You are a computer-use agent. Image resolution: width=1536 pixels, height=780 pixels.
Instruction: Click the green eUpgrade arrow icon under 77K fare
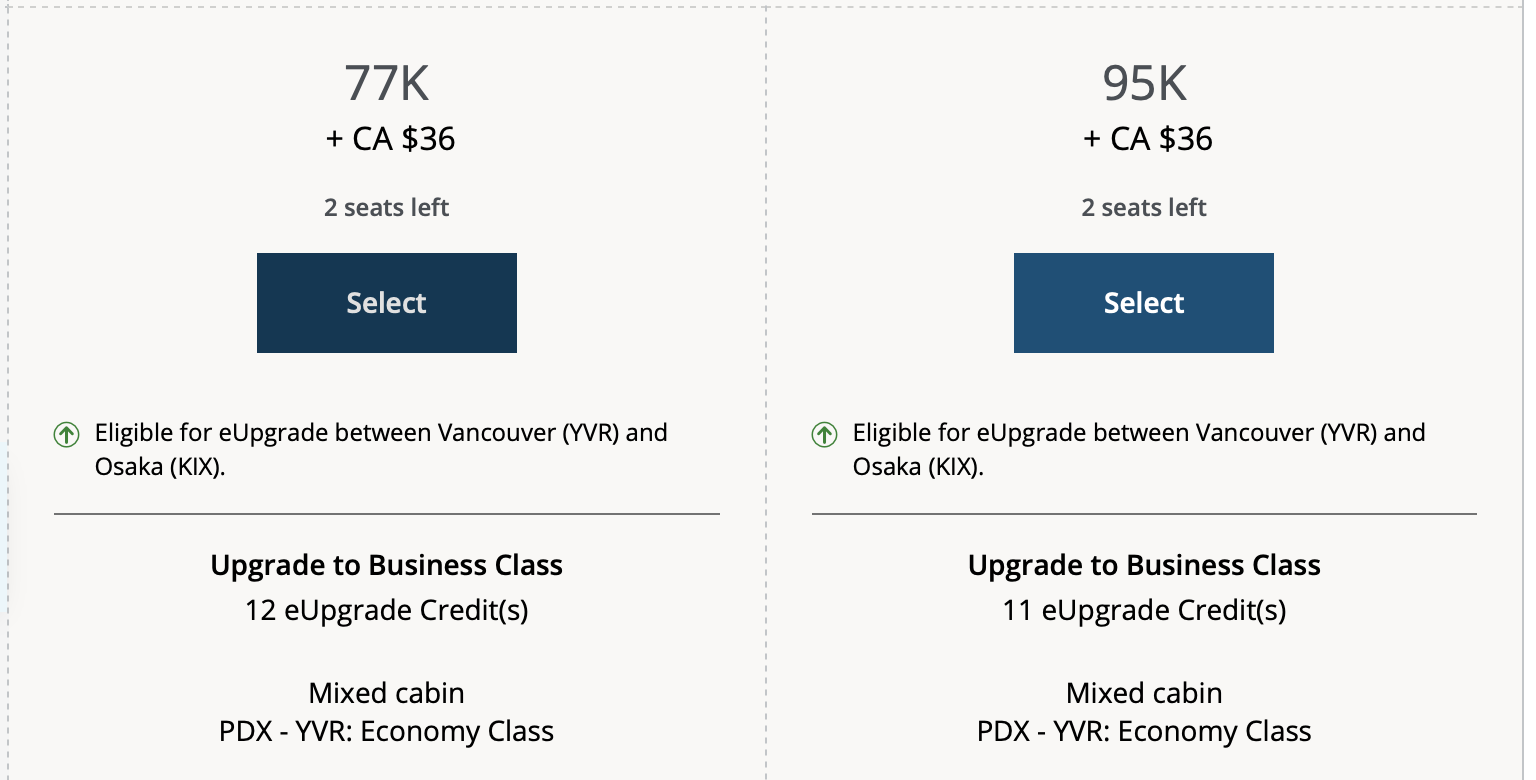[66, 434]
